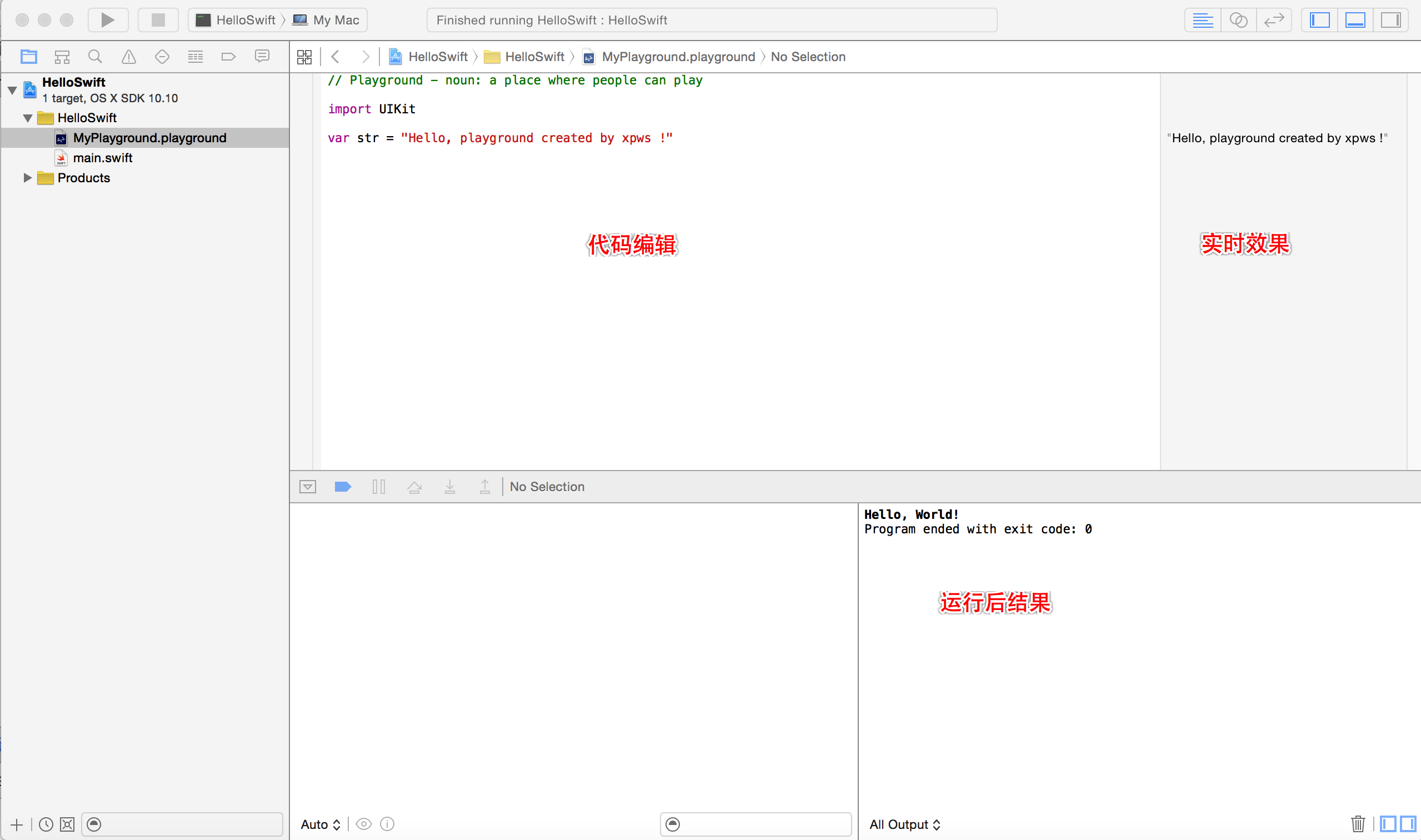Show the Assistant editor
This screenshot has width=1421, height=840.
click(1238, 21)
